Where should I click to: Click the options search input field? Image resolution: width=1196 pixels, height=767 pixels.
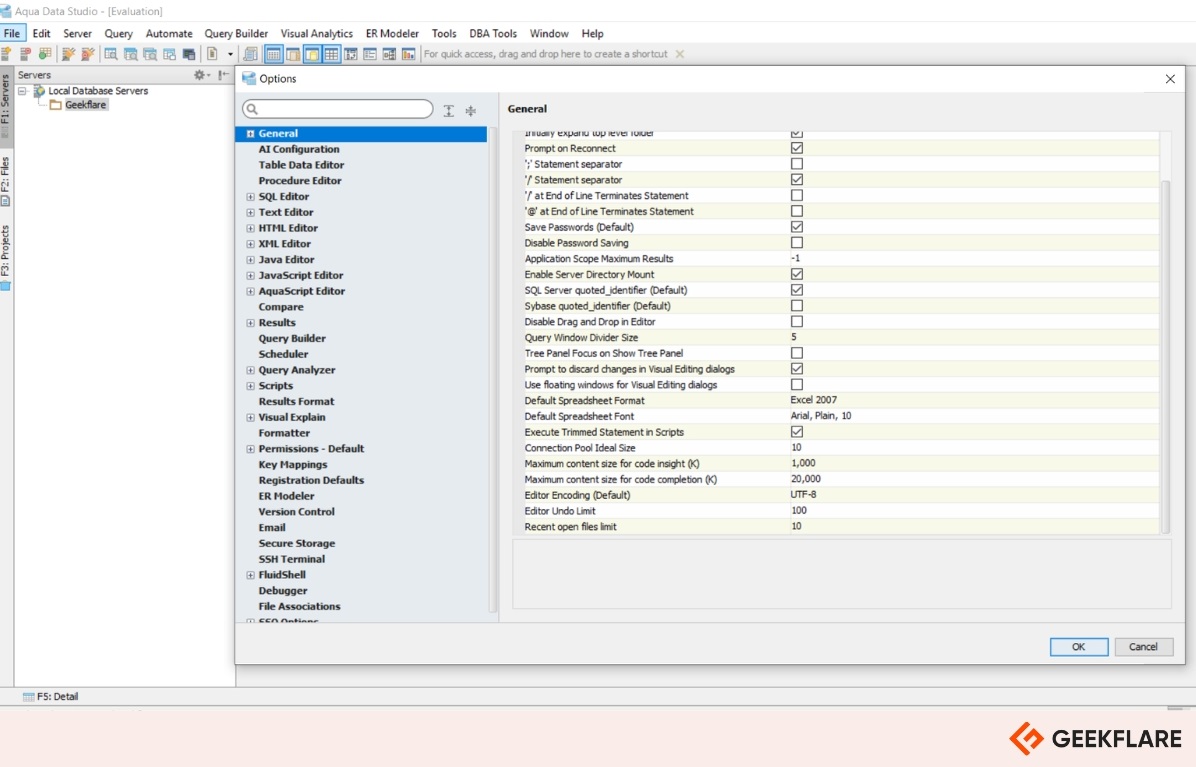[x=338, y=109]
